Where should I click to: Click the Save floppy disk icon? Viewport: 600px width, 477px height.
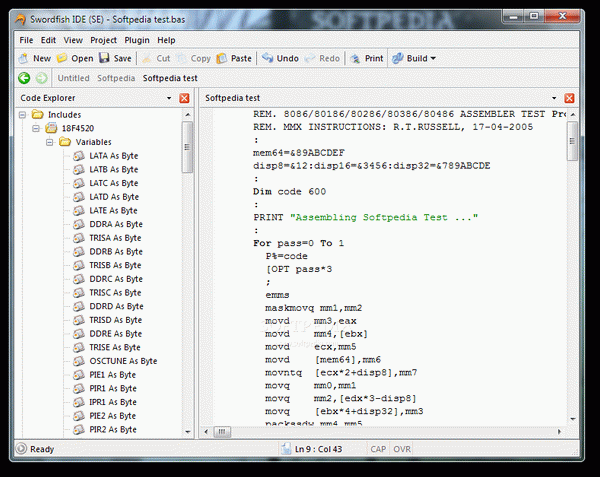(x=104, y=58)
